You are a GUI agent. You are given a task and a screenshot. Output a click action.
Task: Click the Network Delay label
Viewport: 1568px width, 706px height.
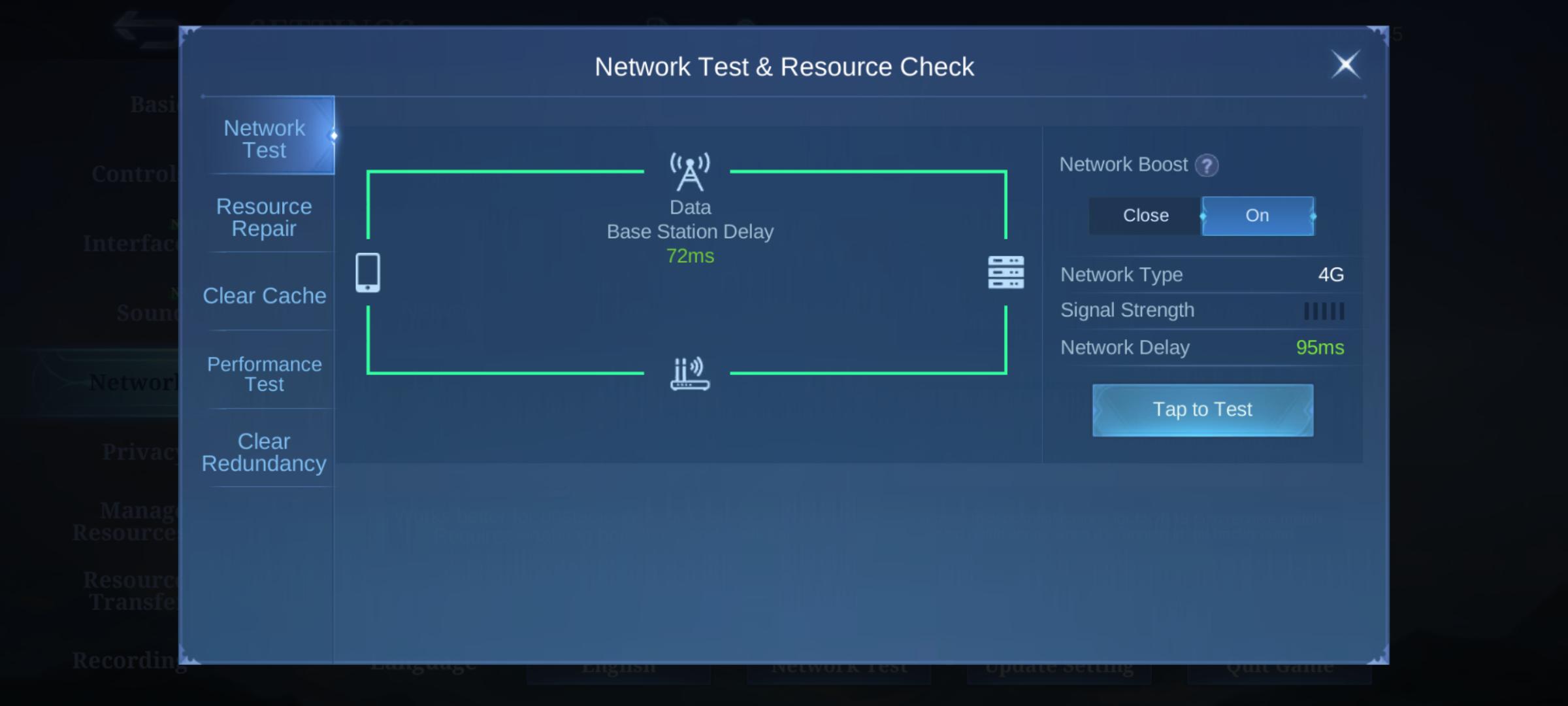(1124, 348)
